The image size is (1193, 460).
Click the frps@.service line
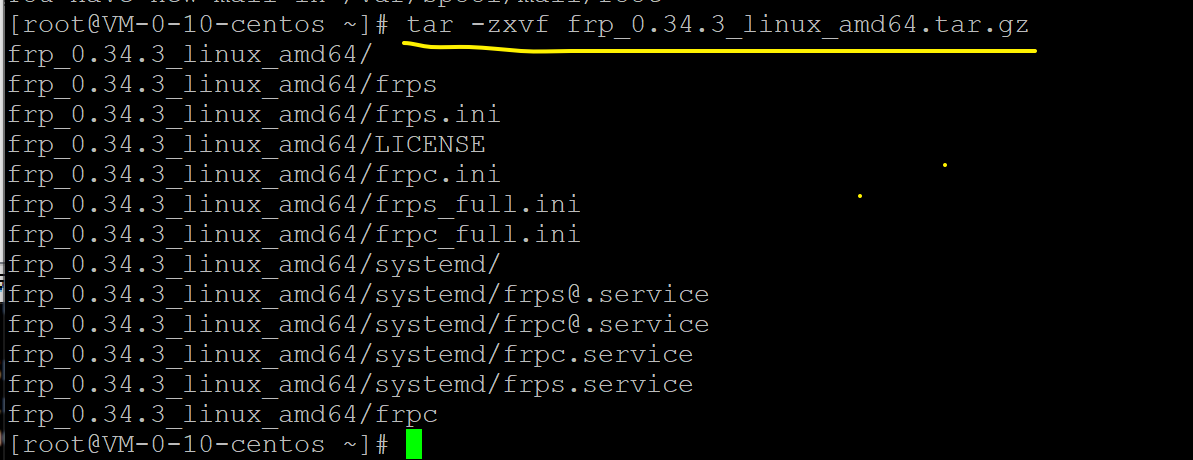pos(358,294)
